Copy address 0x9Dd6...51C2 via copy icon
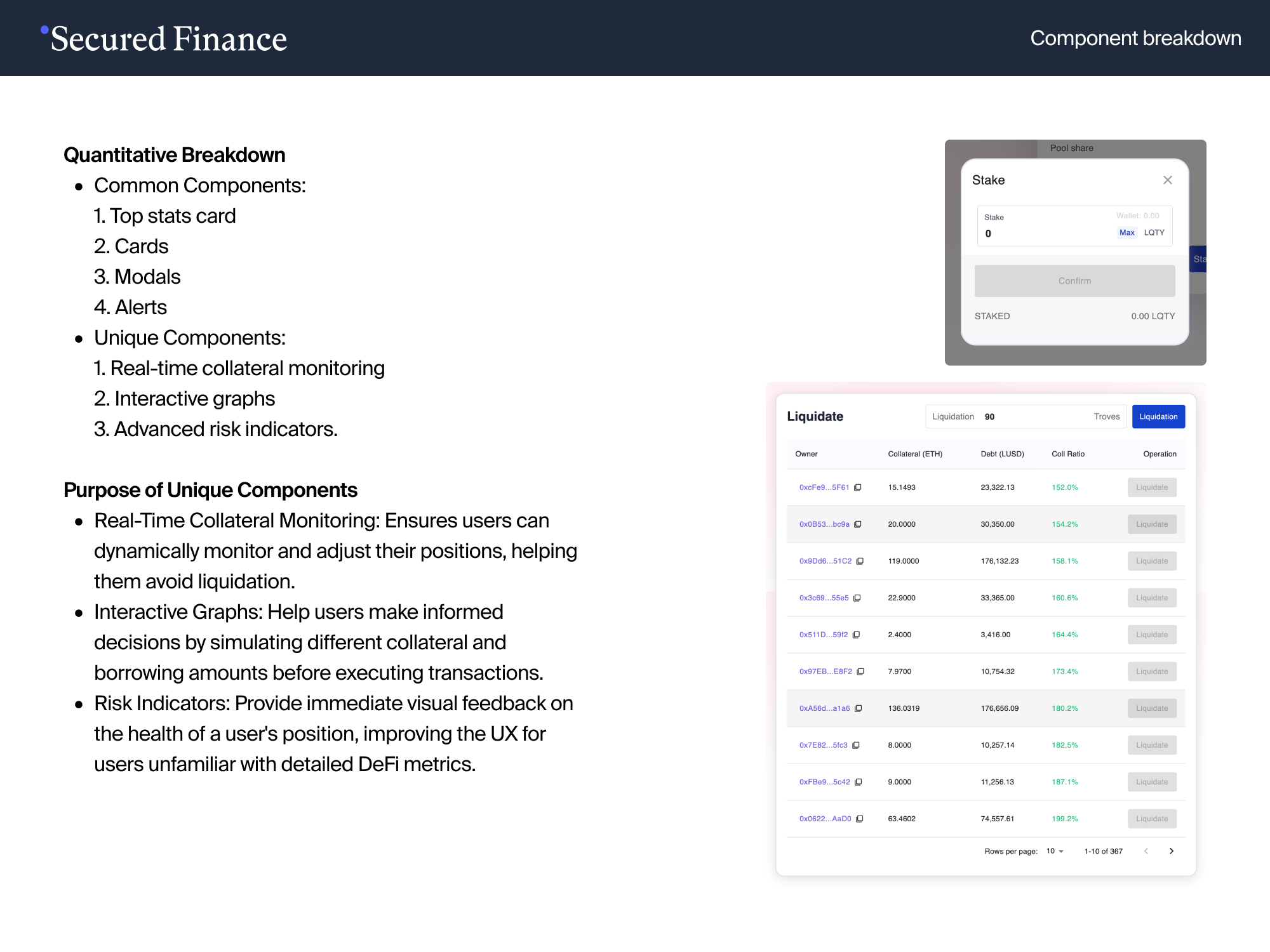Screen dimensions: 1270x952 860,561
